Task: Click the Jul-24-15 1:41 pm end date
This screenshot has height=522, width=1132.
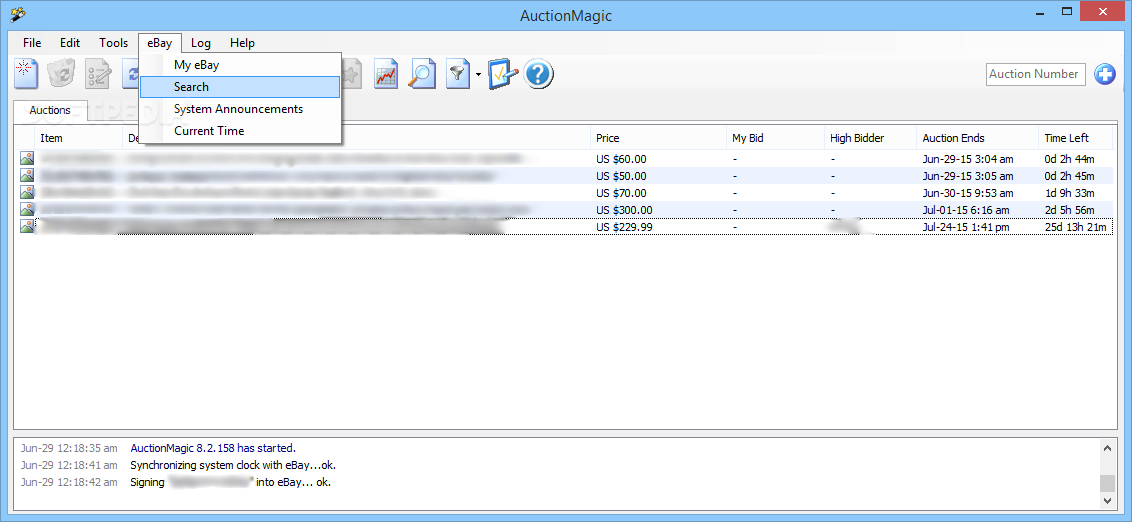Action: (x=965, y=227)
